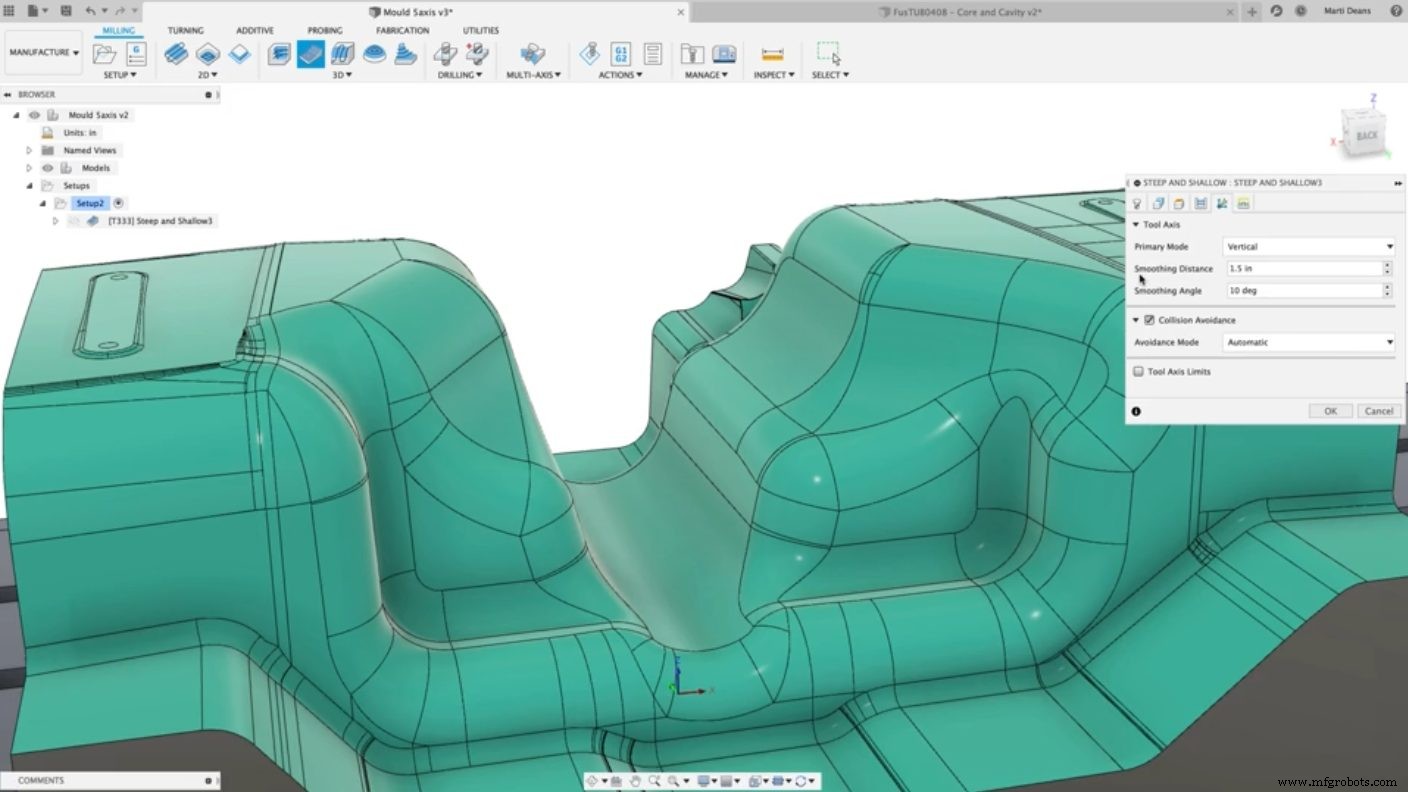The image size is (1408, 792).
Task: Select the highlighted Steep and Shallow 3D icon
Action: (x=310, y=55)
